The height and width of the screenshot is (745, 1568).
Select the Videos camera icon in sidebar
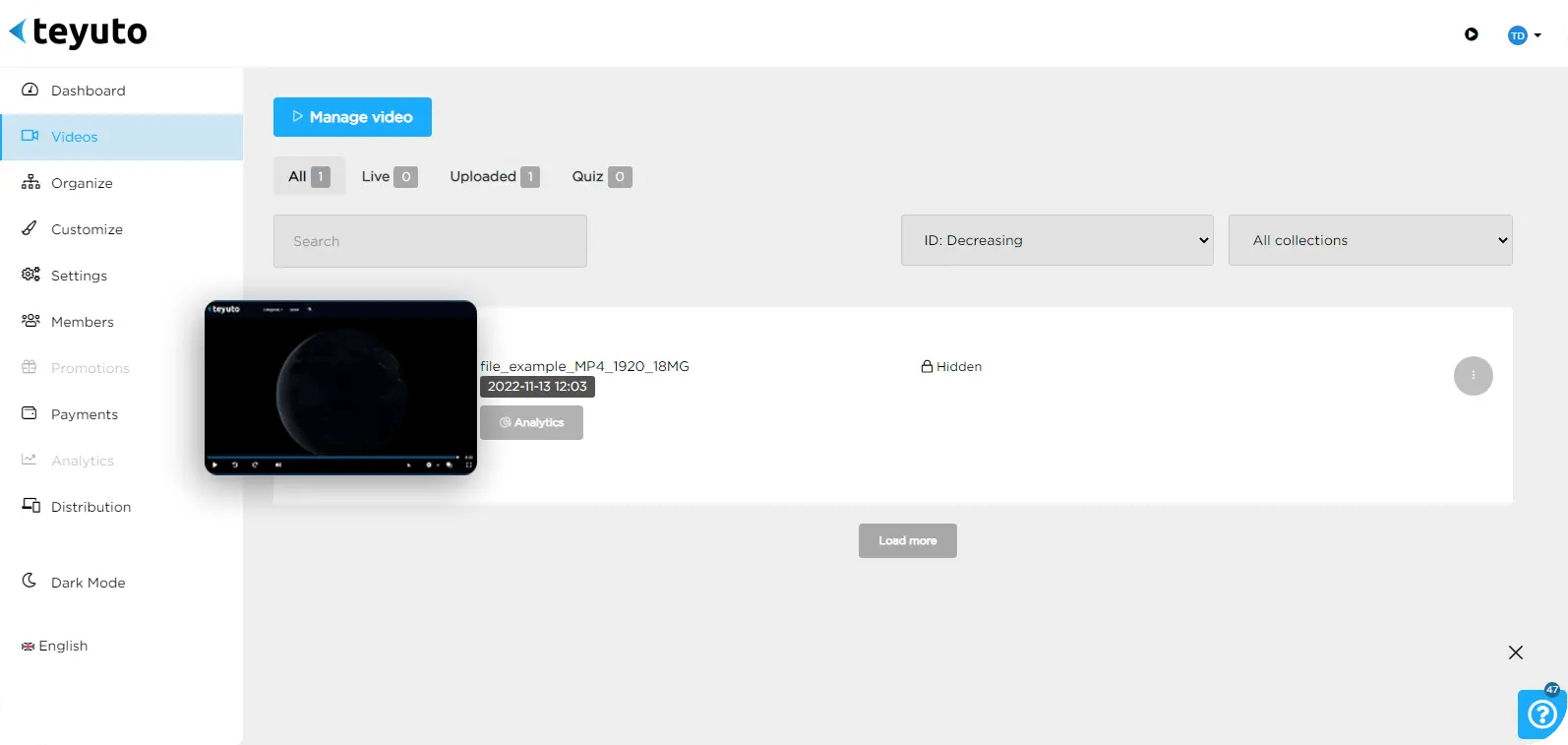coord(30,136)
